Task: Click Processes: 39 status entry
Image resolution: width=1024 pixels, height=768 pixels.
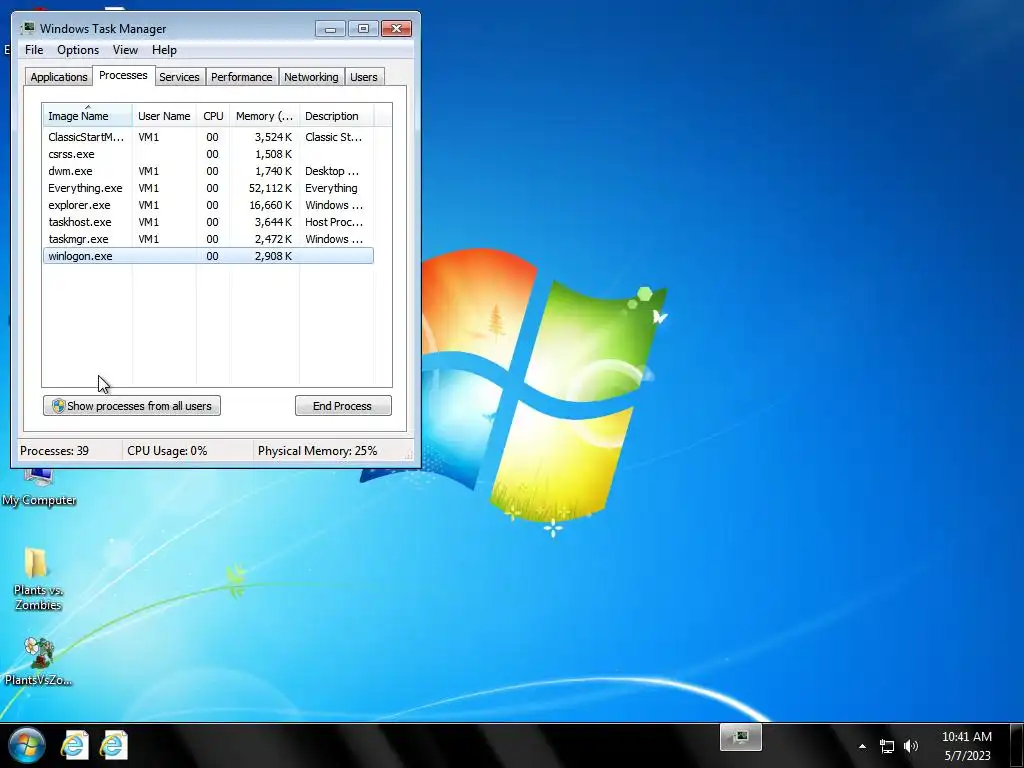Action: (x=54, y=451)
